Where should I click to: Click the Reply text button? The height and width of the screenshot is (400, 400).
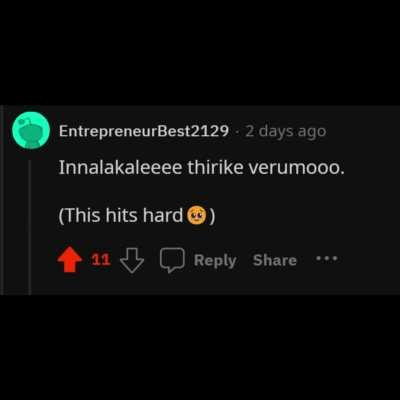pos(215,261)
